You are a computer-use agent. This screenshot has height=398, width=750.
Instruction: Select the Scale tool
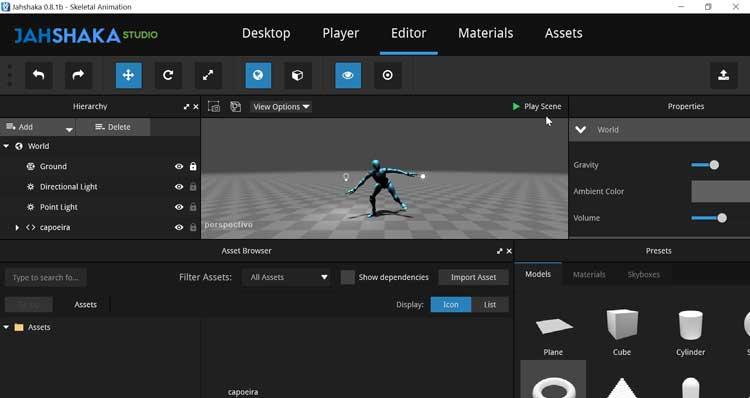[x=208, y=75]
